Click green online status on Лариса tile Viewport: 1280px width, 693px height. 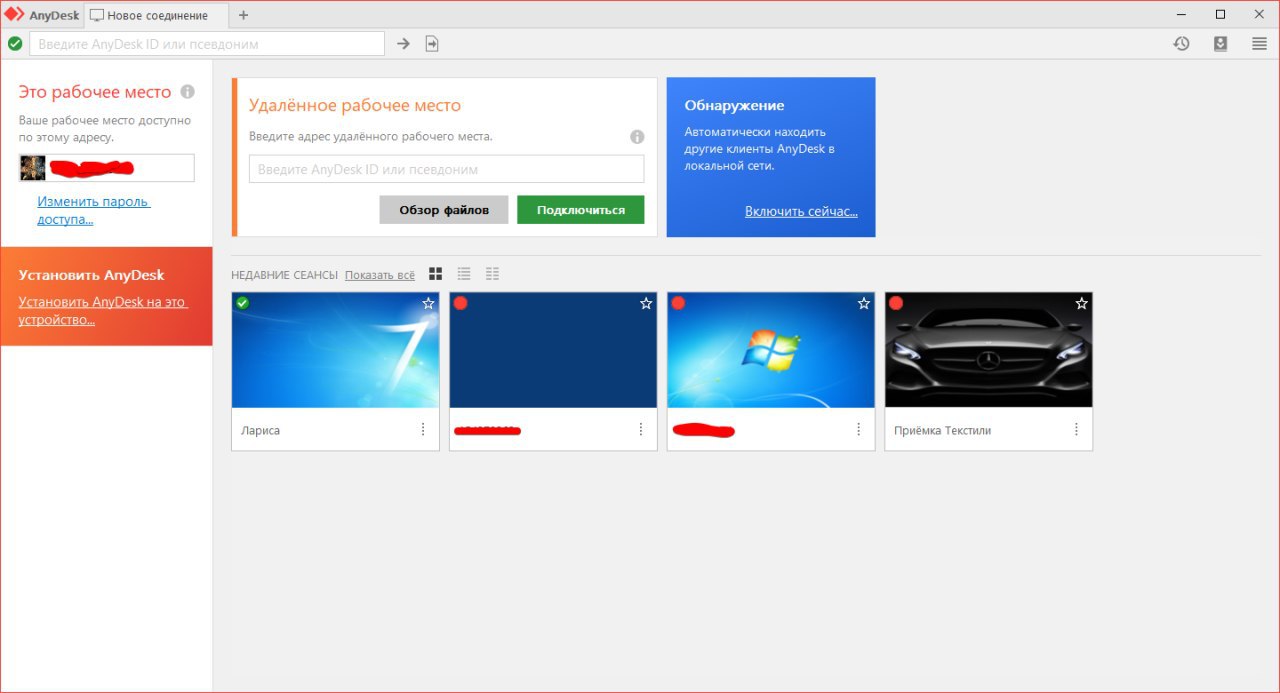[x=242, y=303]
